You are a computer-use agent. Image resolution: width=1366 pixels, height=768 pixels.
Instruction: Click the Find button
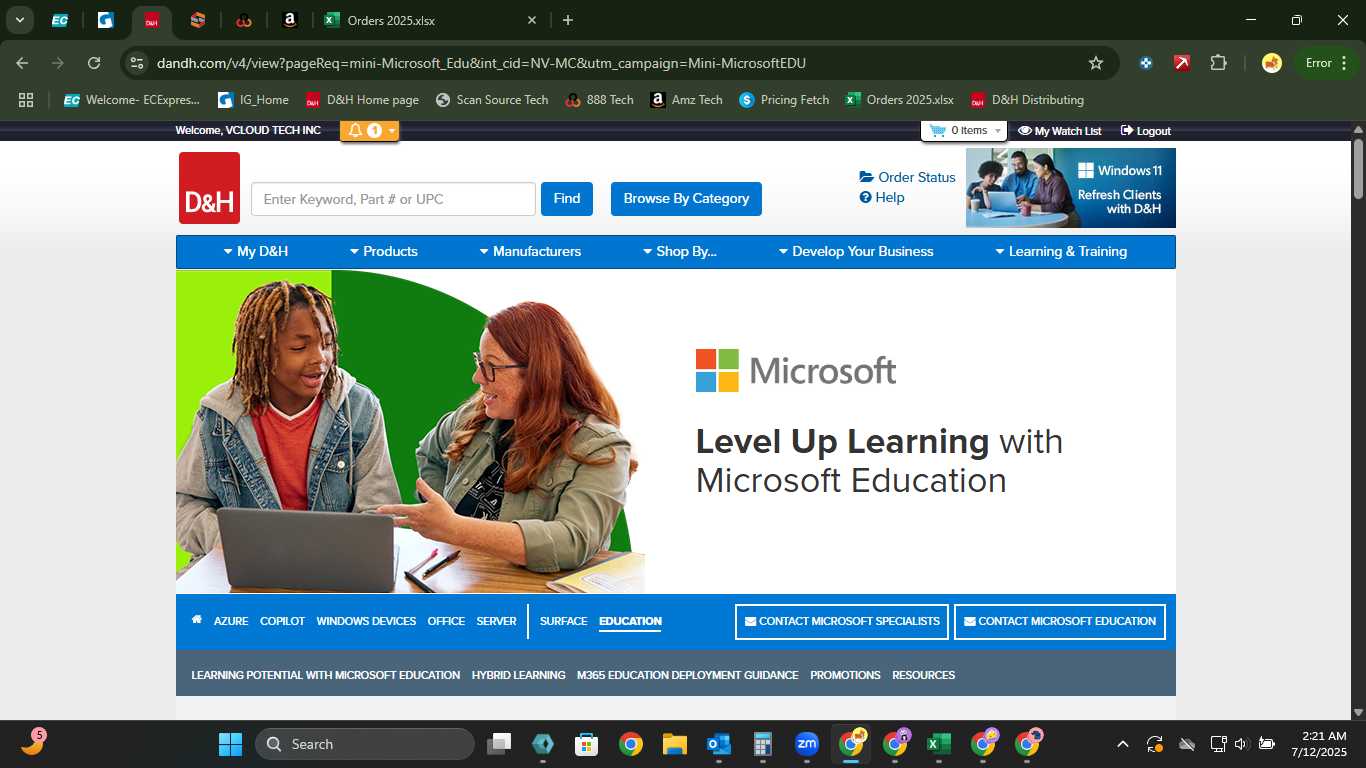pos(567,199)
